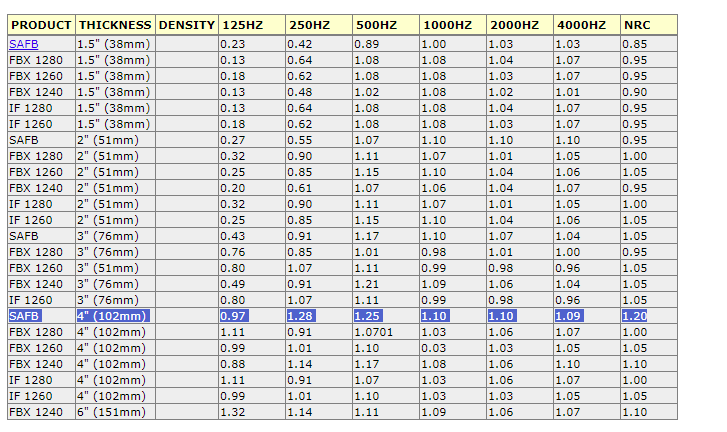The image size is (727, 432).
Task: Click the 0.89 value in 500HZ column
Action: (x=367, y=44)
